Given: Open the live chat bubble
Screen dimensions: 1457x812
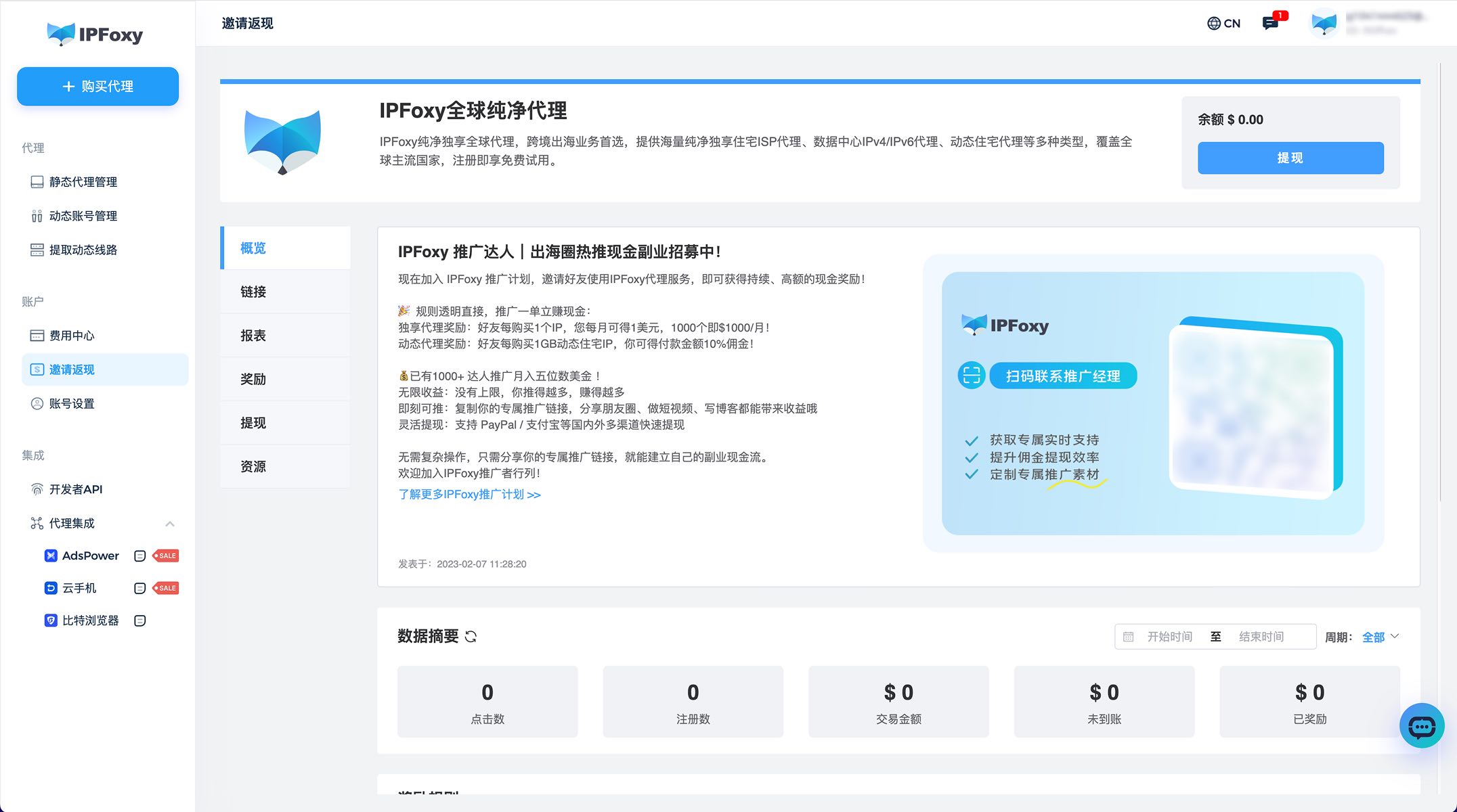Looking at the screenshot, I should tap(1422, 725).
